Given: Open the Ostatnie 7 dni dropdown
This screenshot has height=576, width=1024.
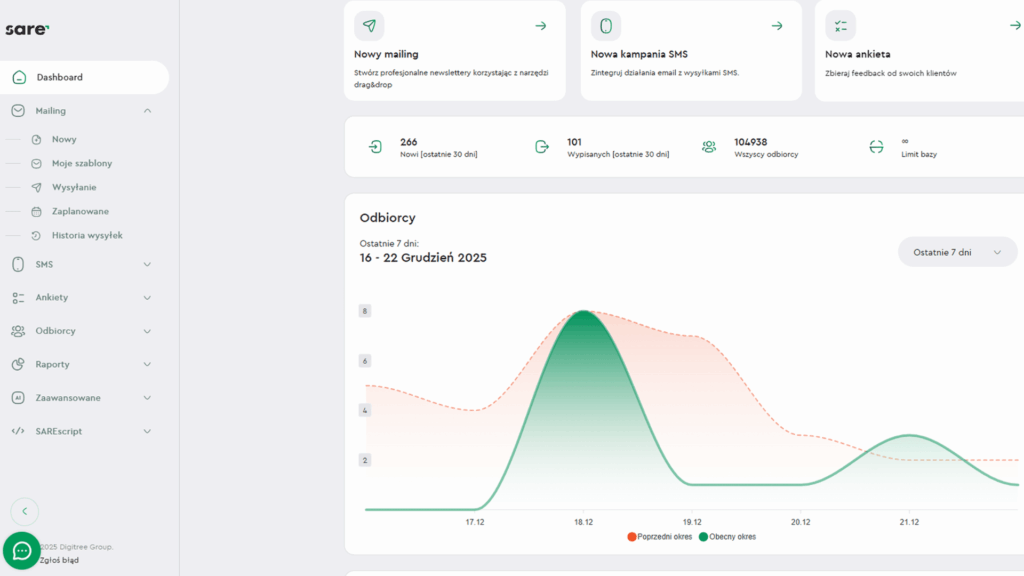Looking at the screenshot, I should (x=957, y=252).
